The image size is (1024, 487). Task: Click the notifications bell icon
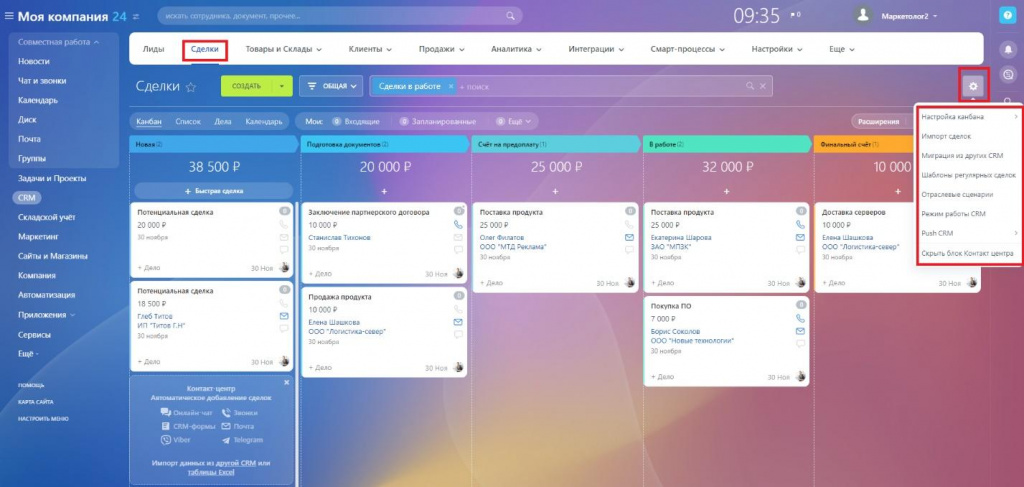pos(1008,49)
